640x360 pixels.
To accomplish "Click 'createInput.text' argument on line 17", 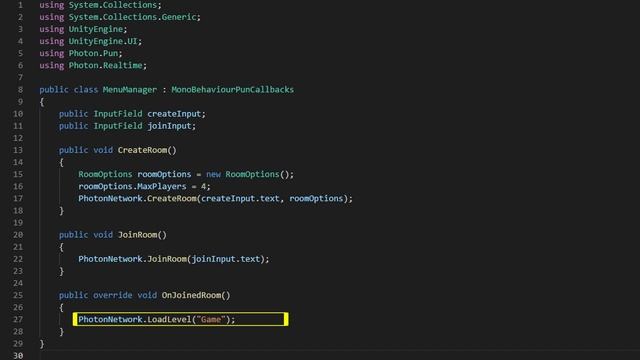I will point(240,199).
